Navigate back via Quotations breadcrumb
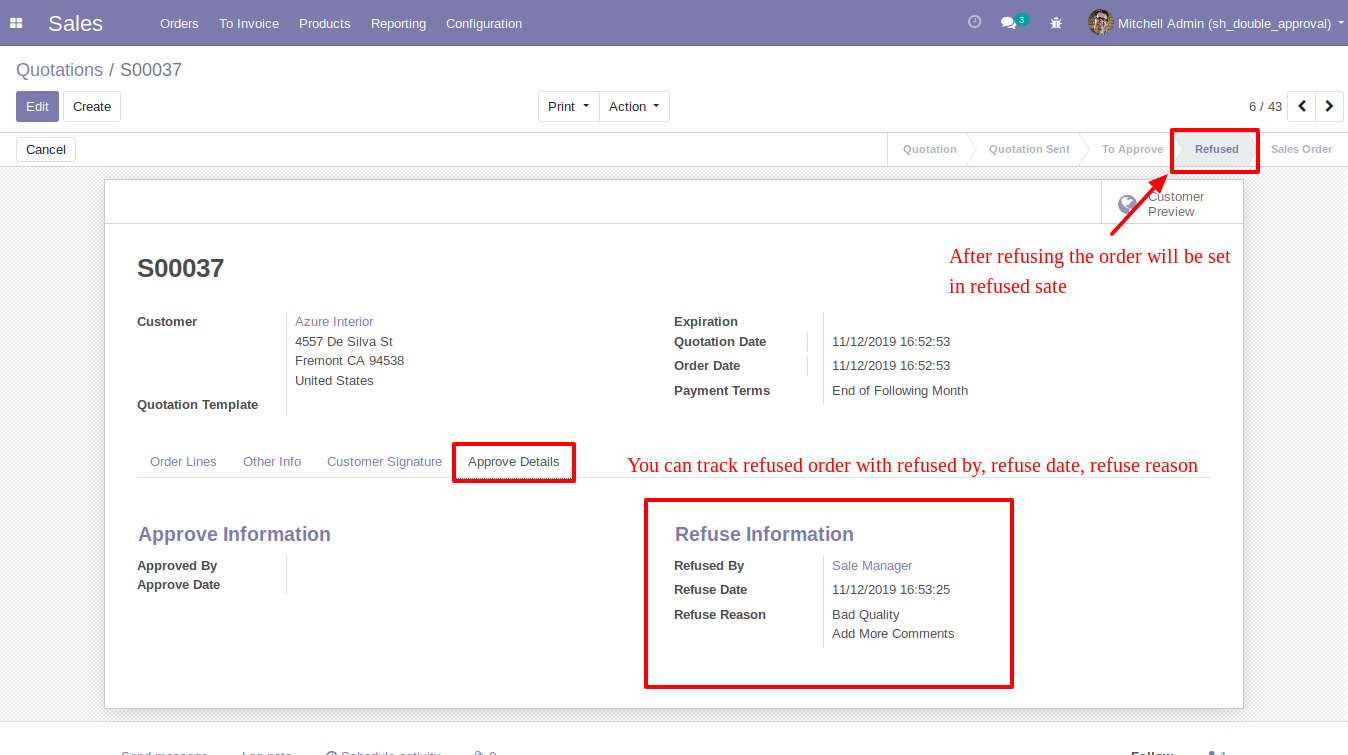This screenshot has height=755, width=1348. tap(59, 70)
